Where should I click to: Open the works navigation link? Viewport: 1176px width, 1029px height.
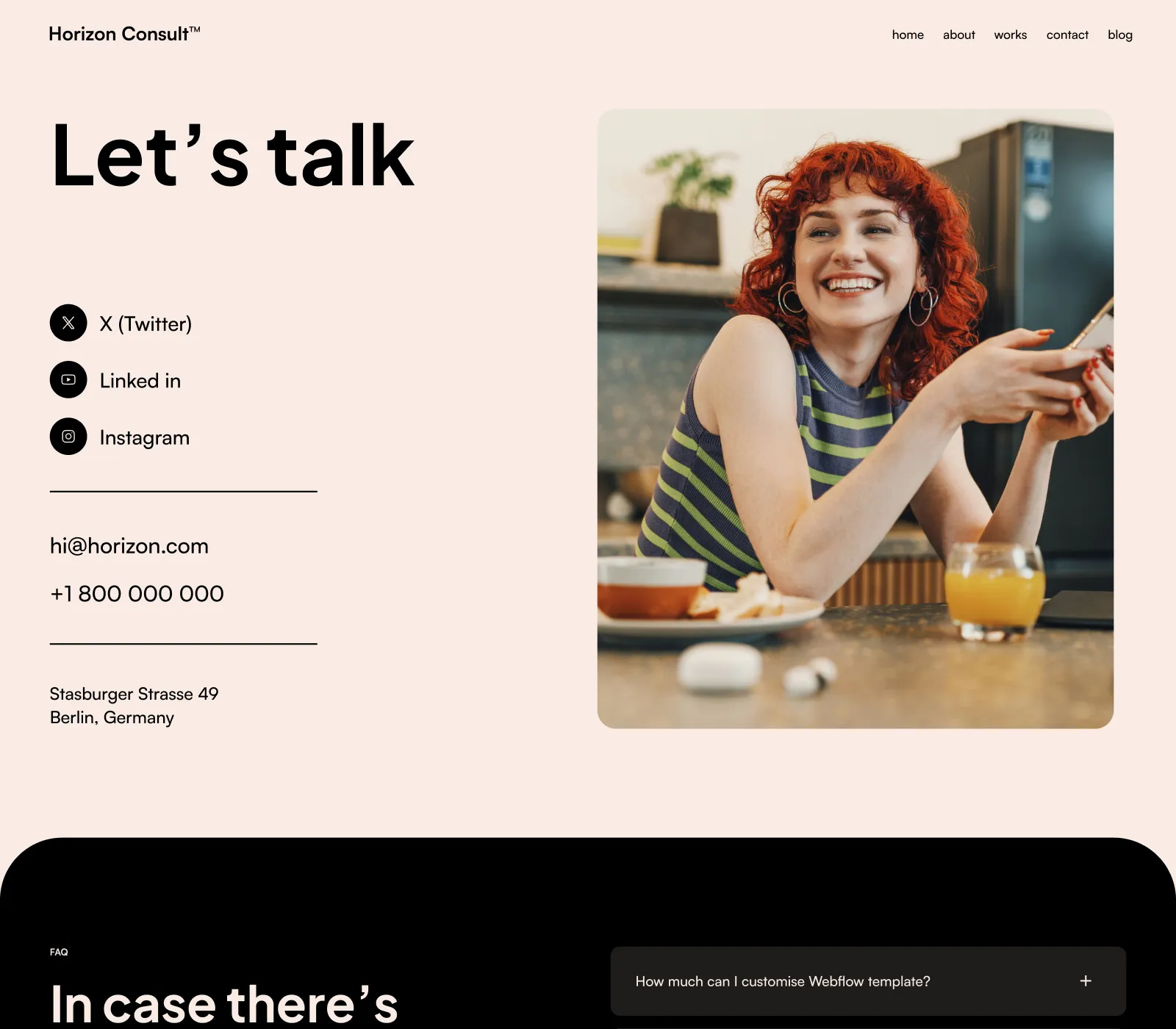coord(1011,35)
